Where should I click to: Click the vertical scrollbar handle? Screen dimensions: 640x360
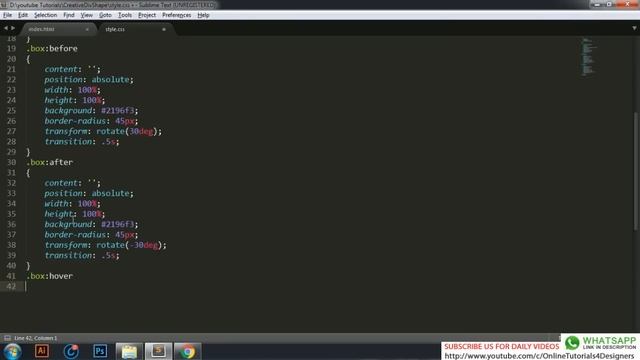[x=636, y=171]
